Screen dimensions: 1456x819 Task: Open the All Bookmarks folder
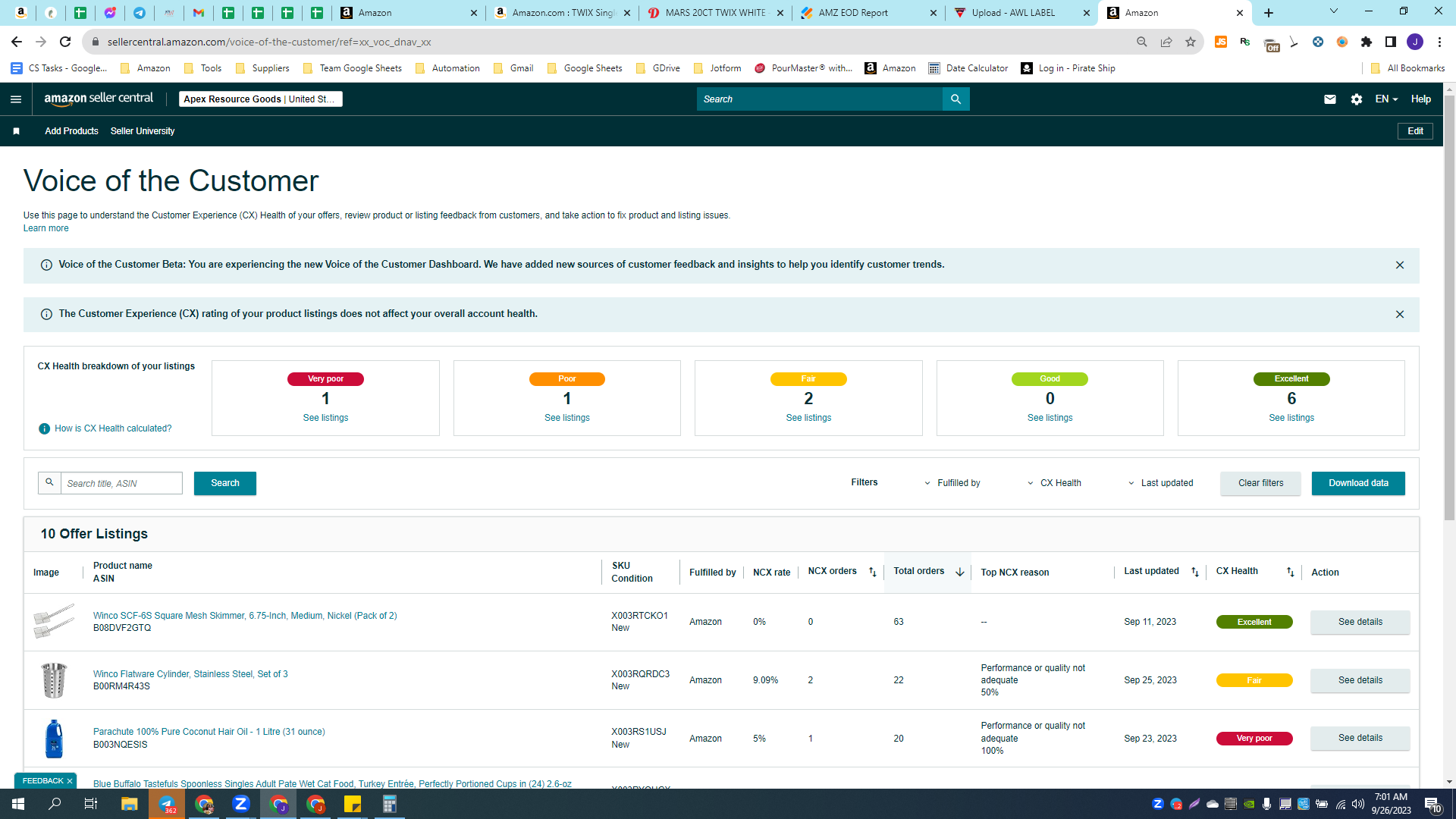[1408, 68]
